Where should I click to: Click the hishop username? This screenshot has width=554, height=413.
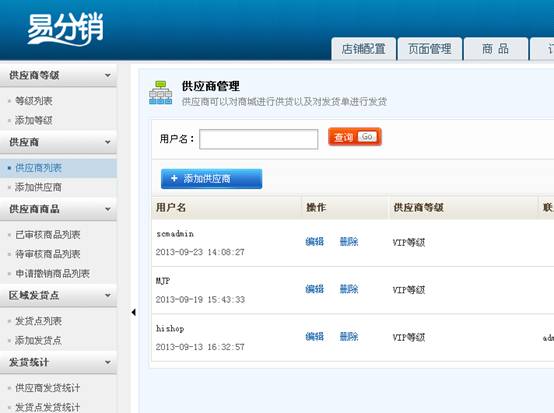click(170, 329)
